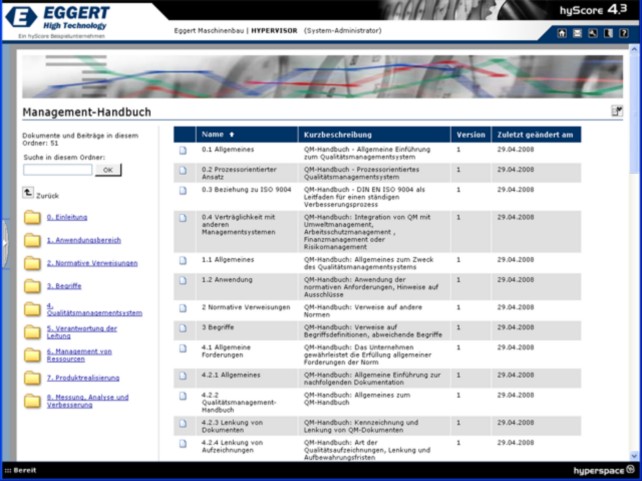642x481 pixels.
Task: Click the Zurück up-arrow icon
Action: (x=28, y=195)
